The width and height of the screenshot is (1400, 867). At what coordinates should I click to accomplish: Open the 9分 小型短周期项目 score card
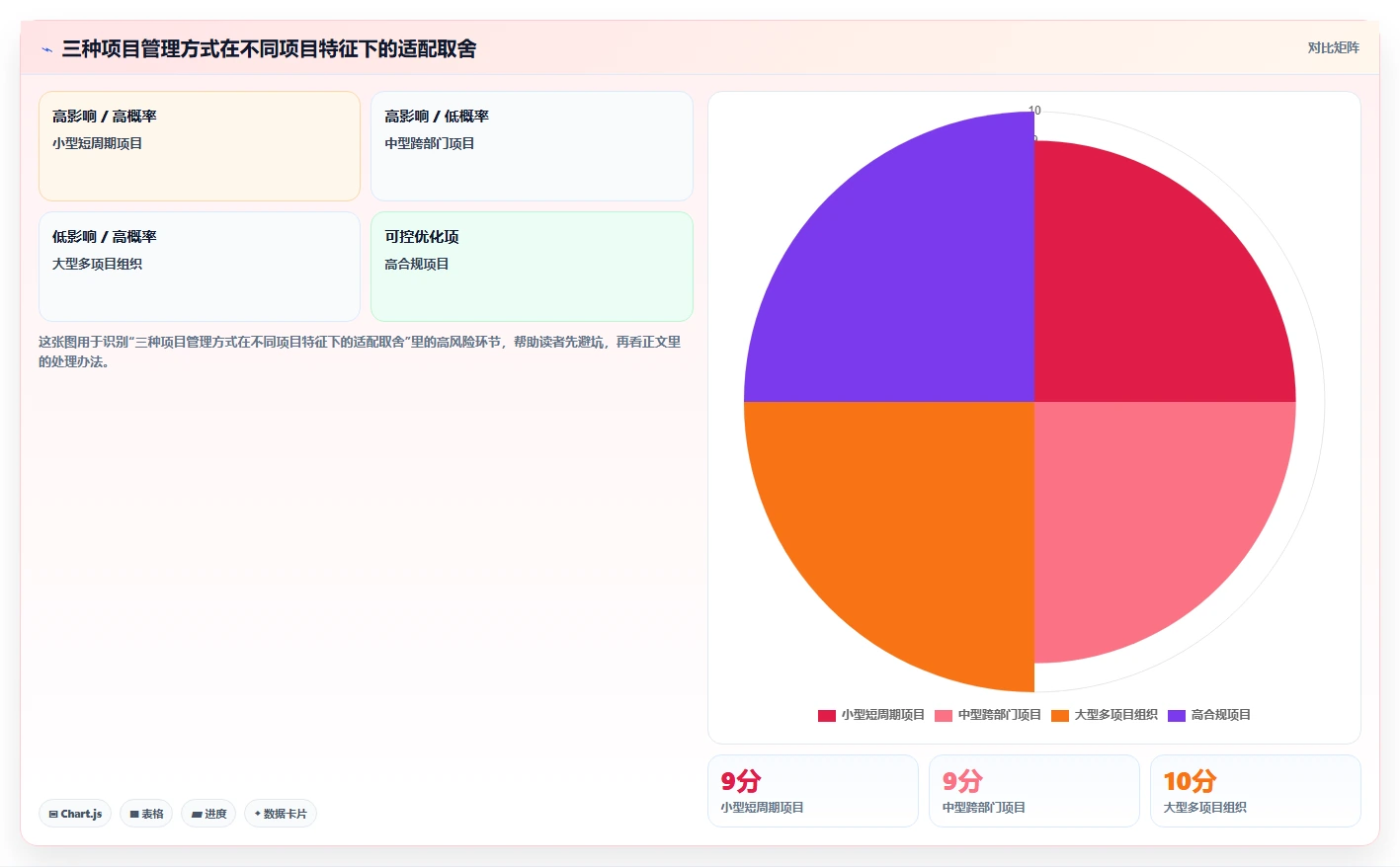coord(813,791)
